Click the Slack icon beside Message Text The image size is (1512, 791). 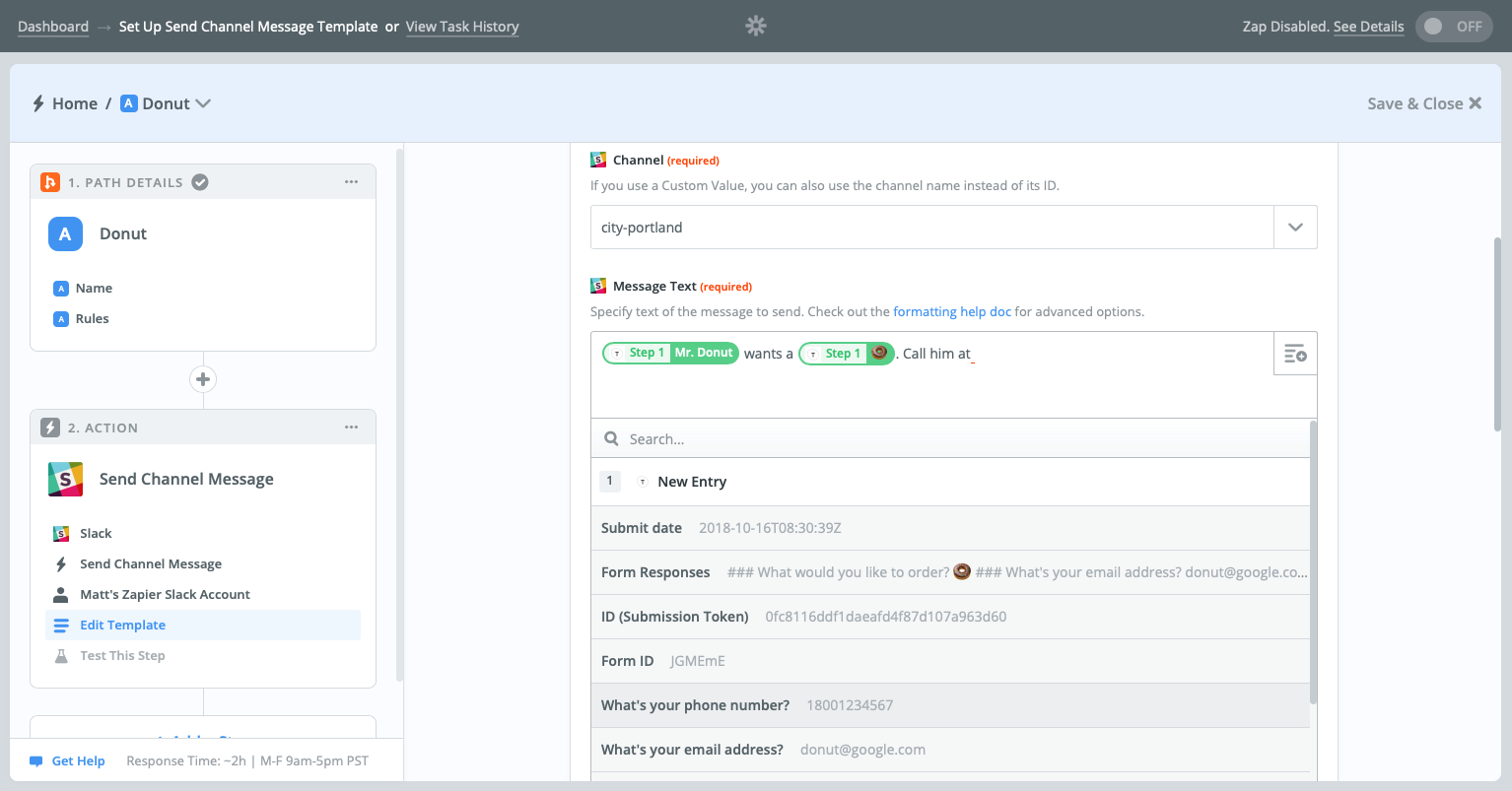[x=598, y=286]
